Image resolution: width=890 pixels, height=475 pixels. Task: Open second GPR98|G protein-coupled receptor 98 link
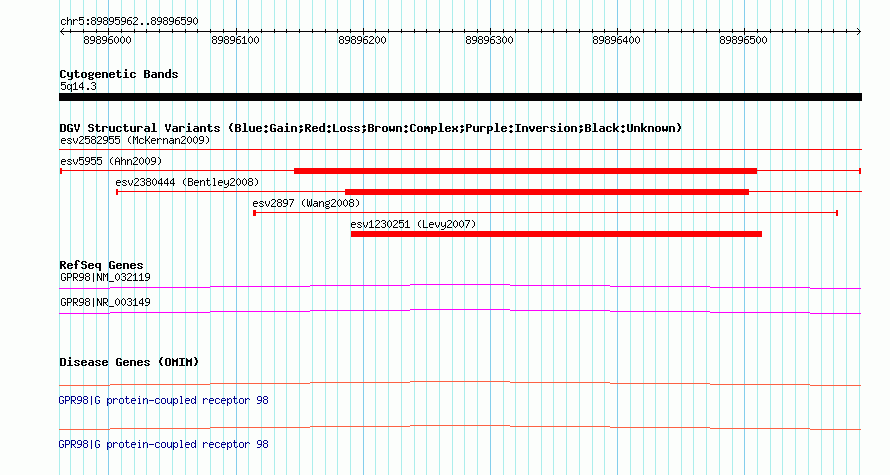tap(163, 444)
